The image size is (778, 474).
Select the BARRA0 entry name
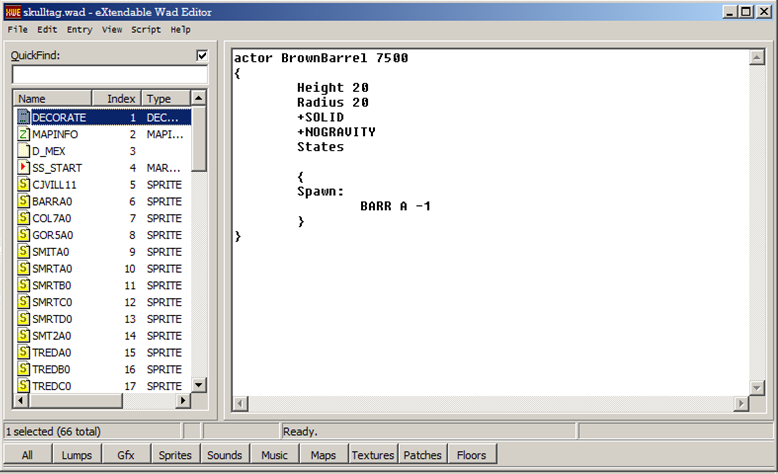point(52,201)
